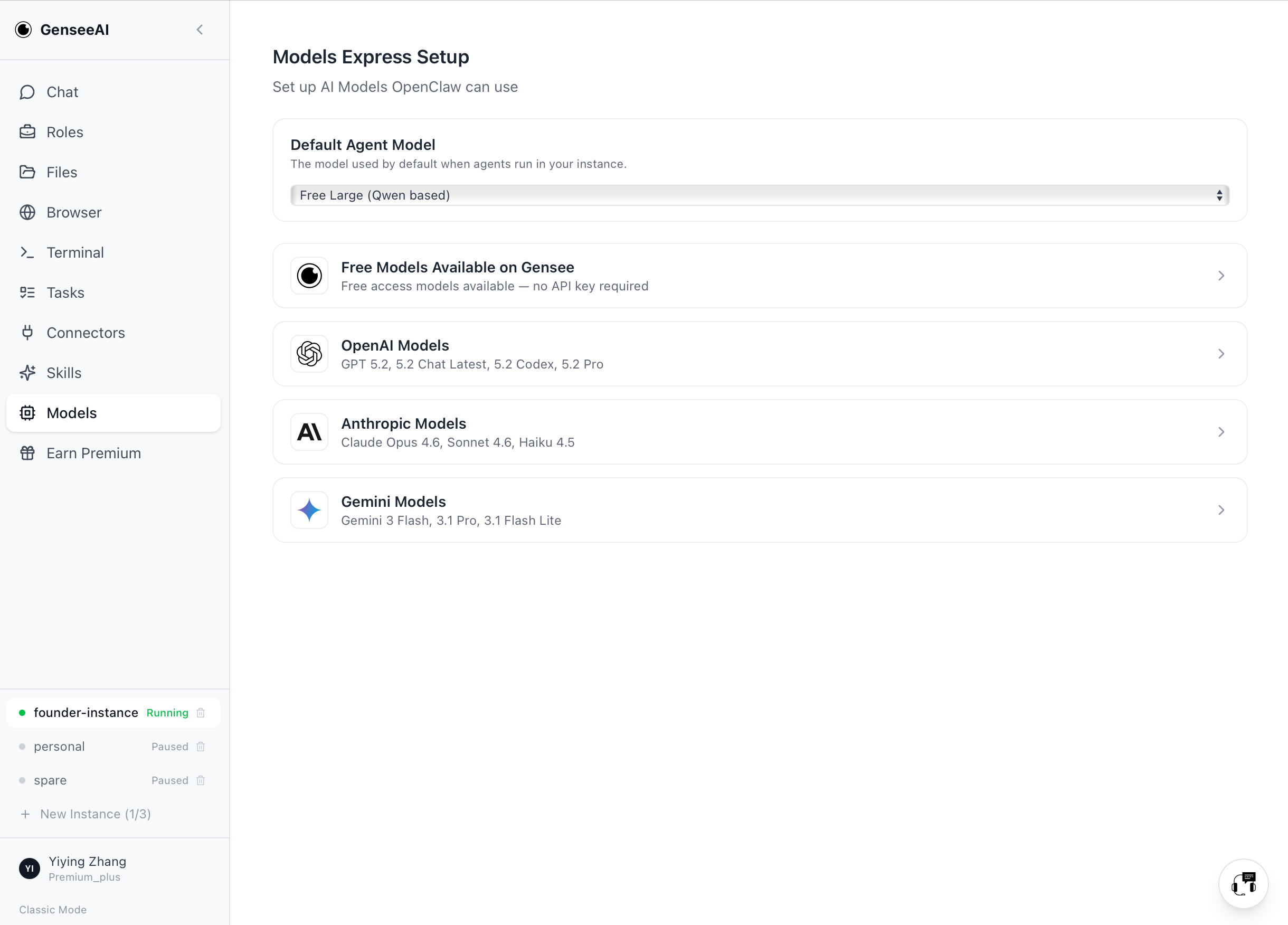Collapse the sidebar with the chevron
1288x925 pixels.
point(200,30)
